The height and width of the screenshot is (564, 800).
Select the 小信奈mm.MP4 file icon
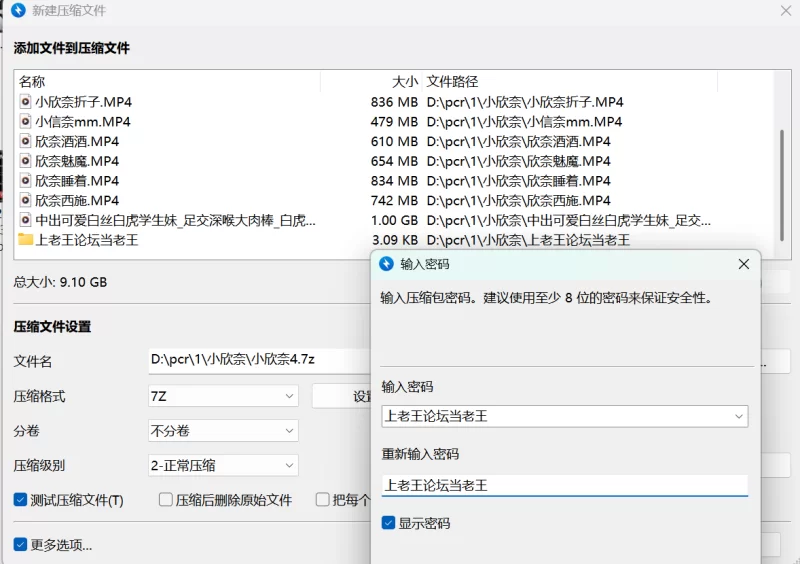(25, 122)
